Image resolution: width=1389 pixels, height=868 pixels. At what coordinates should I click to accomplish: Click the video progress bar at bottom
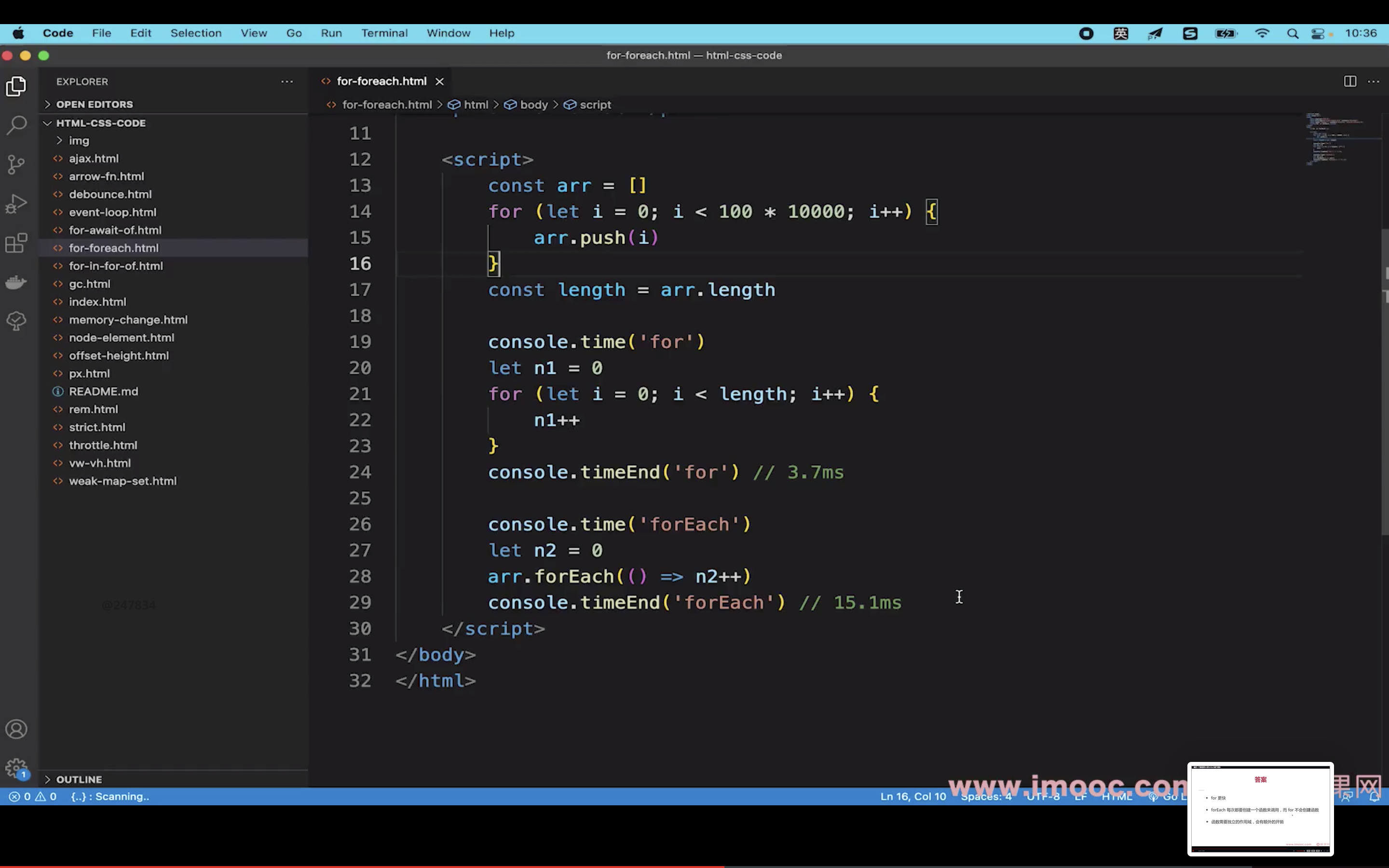[694, 866]
